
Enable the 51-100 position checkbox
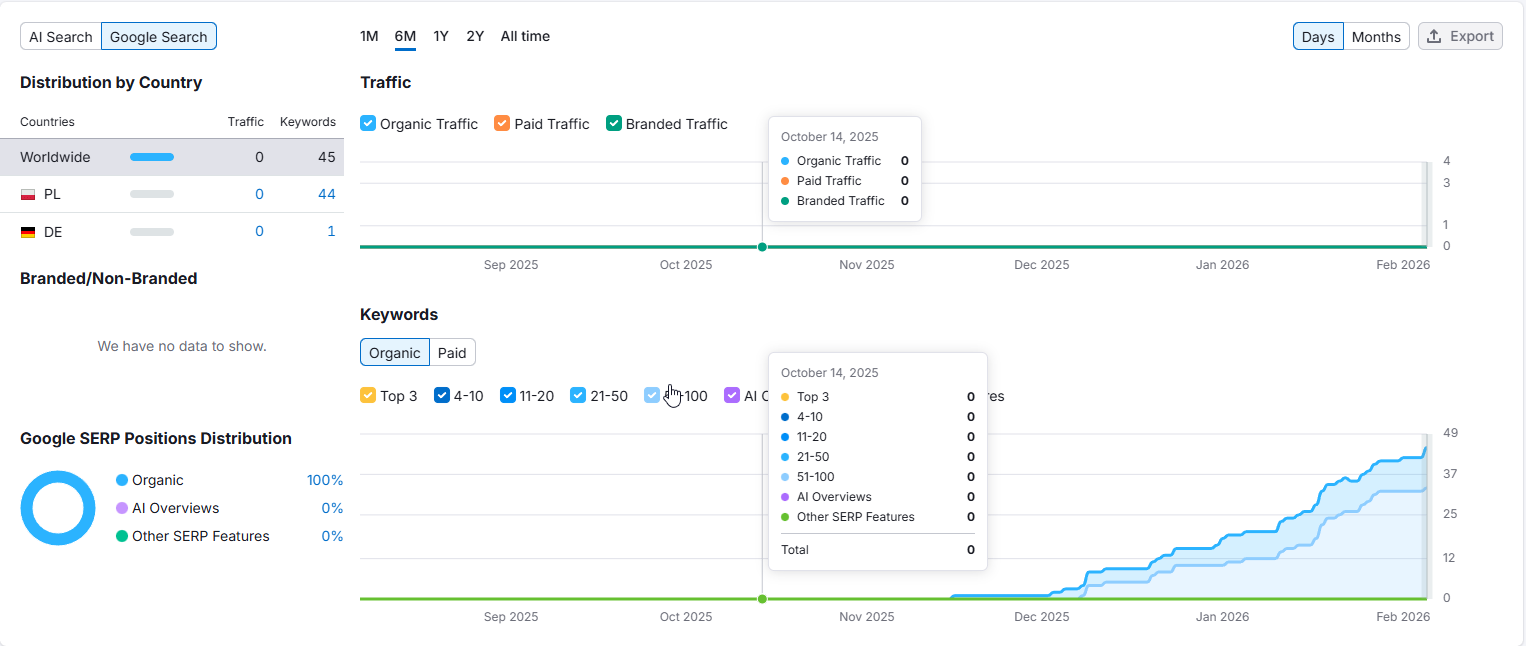(x=651, y=395)
